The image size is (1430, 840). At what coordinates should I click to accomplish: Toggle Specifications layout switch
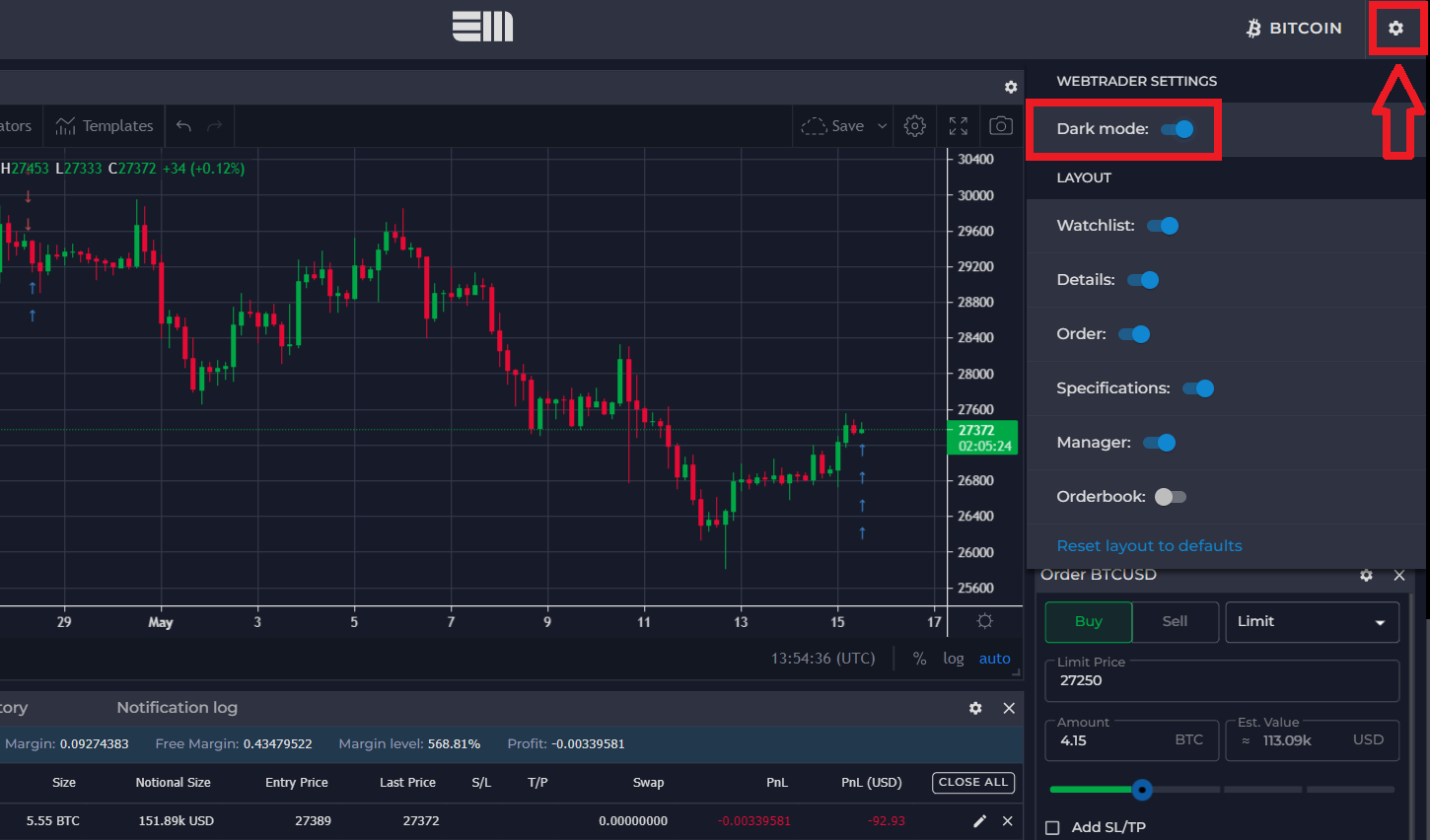(1198, 388)
